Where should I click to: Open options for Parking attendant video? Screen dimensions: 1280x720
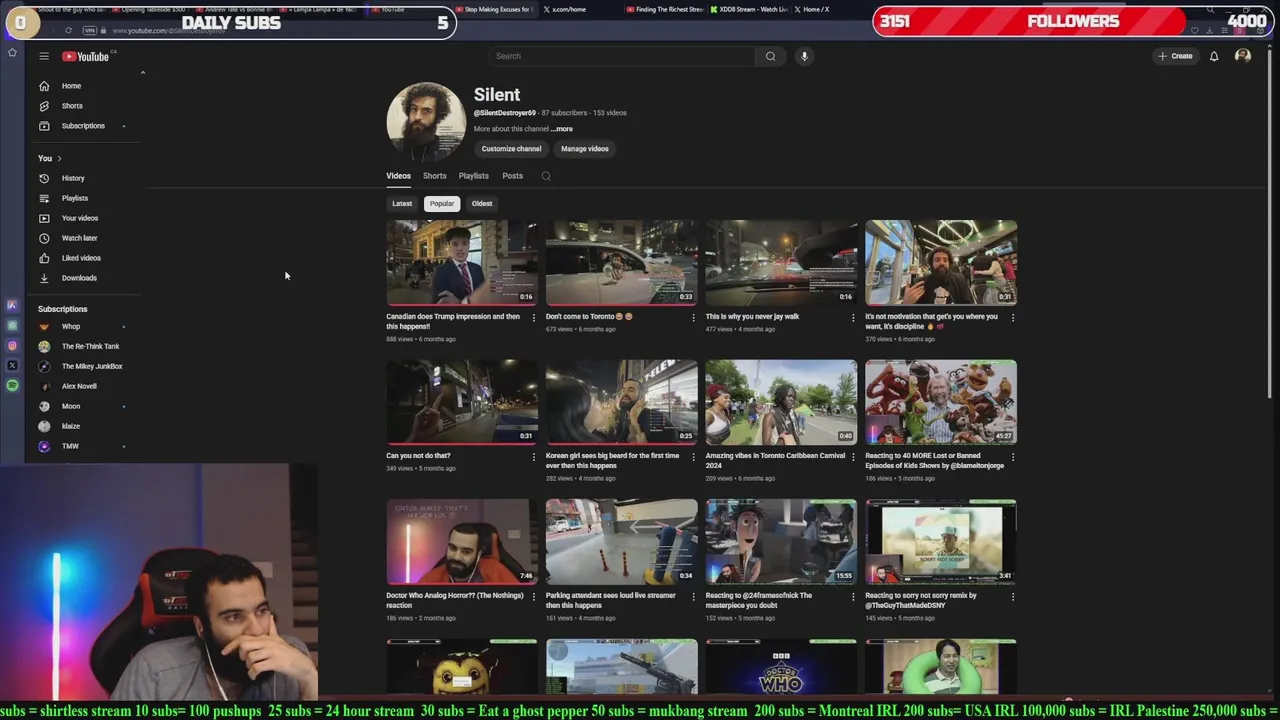pos(693,597)
